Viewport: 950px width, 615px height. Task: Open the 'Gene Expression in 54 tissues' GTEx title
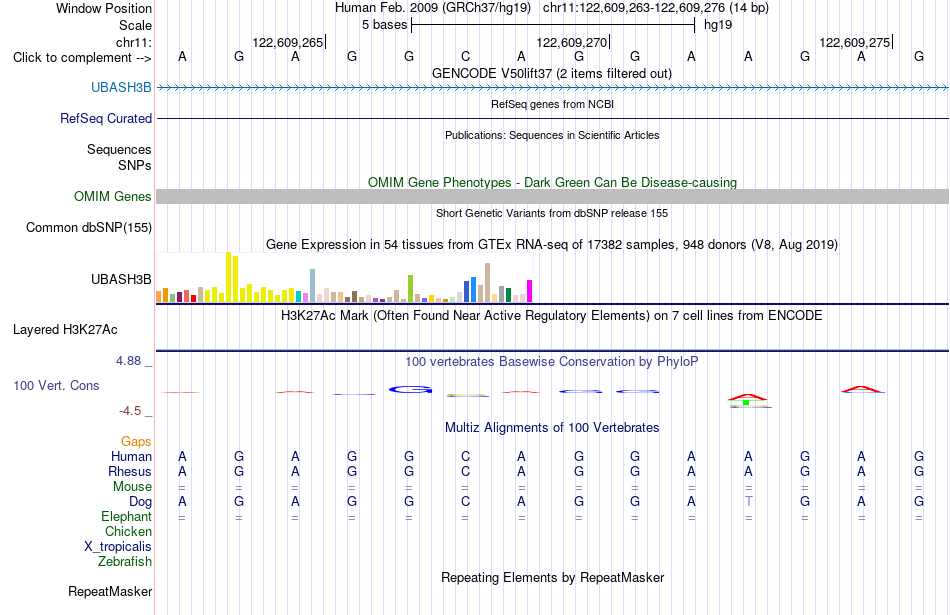(x=552, y=245)
